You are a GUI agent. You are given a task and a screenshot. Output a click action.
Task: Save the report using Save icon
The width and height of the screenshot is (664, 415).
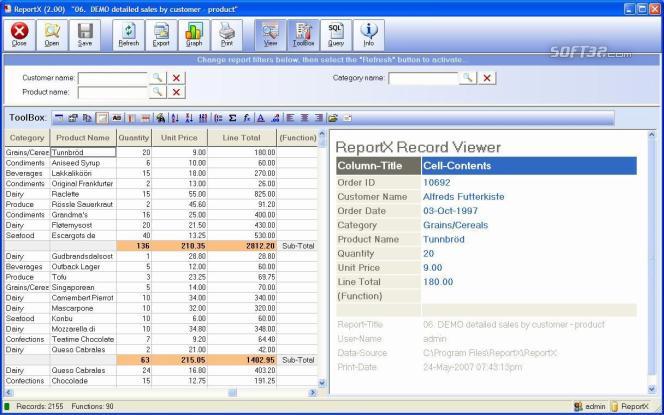[x=85, y=35]
